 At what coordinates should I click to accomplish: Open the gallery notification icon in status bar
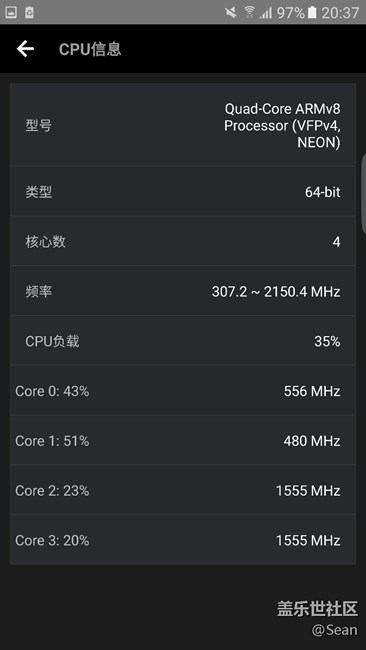click(x=11, y=12)
